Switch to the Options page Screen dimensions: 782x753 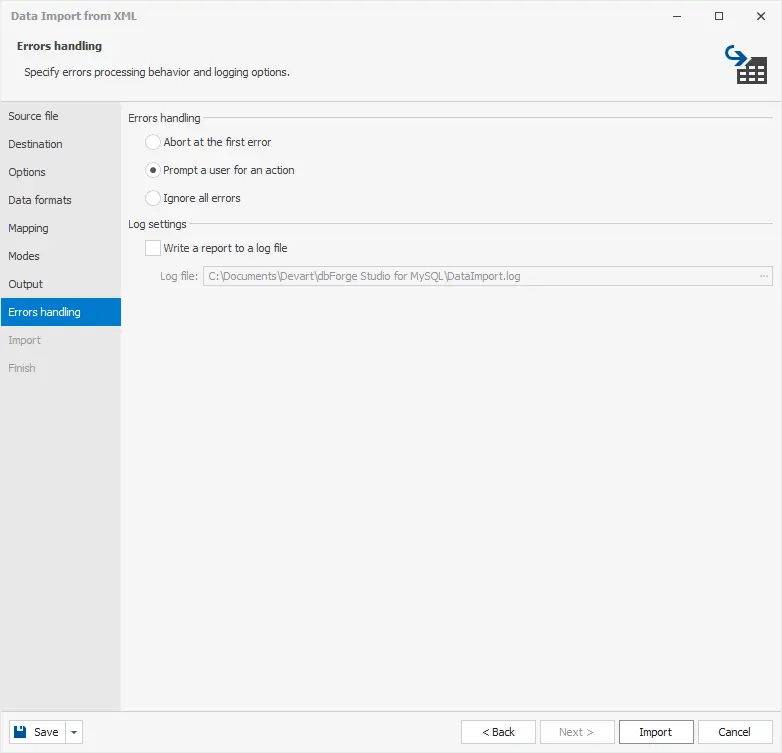(27, 172)
